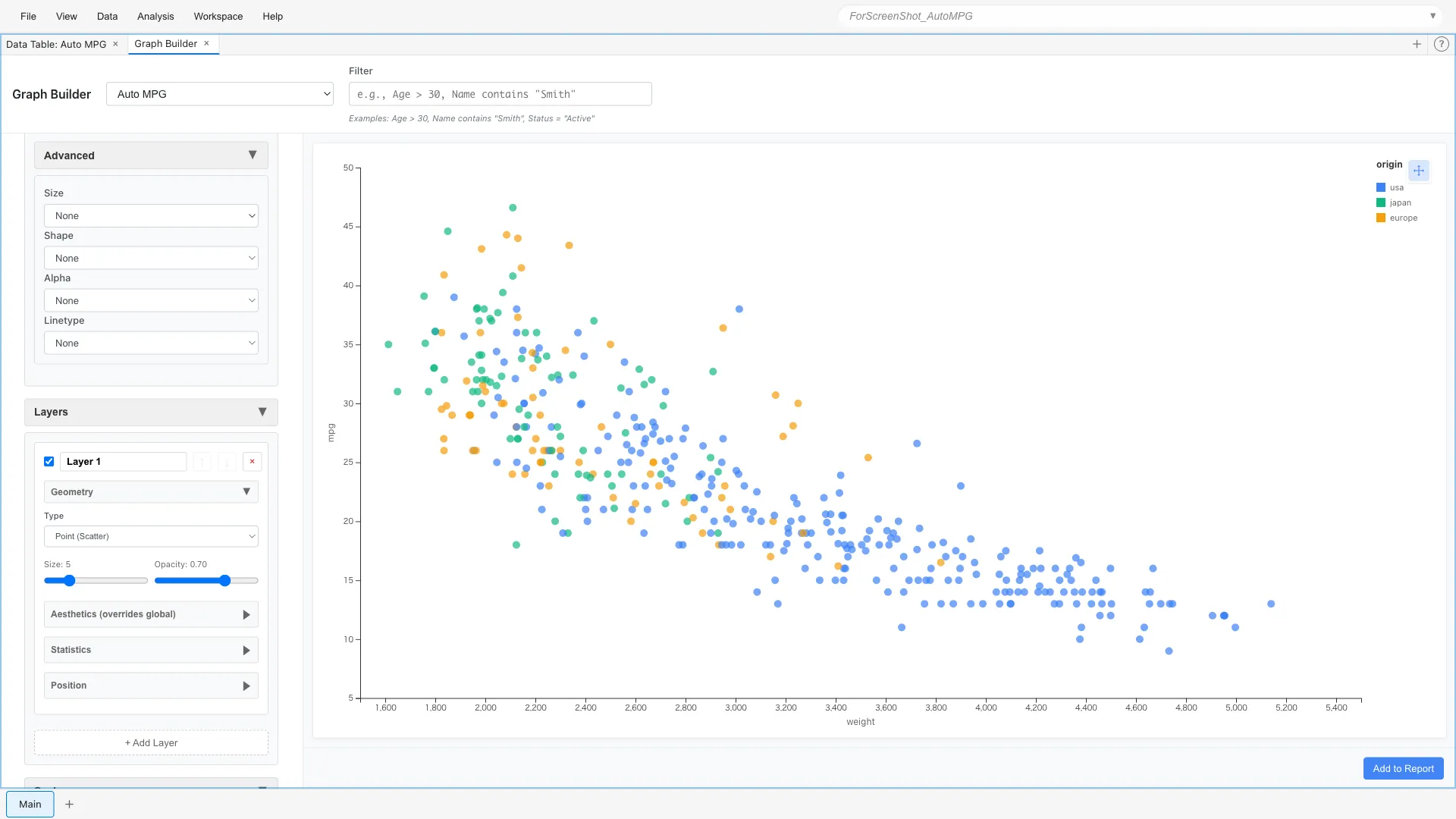Image resolution: width=1456 pixels, height=819 pixels.
Task: Open the Point (Scatter) geometry type dropdown
Action: coord(151,536)
